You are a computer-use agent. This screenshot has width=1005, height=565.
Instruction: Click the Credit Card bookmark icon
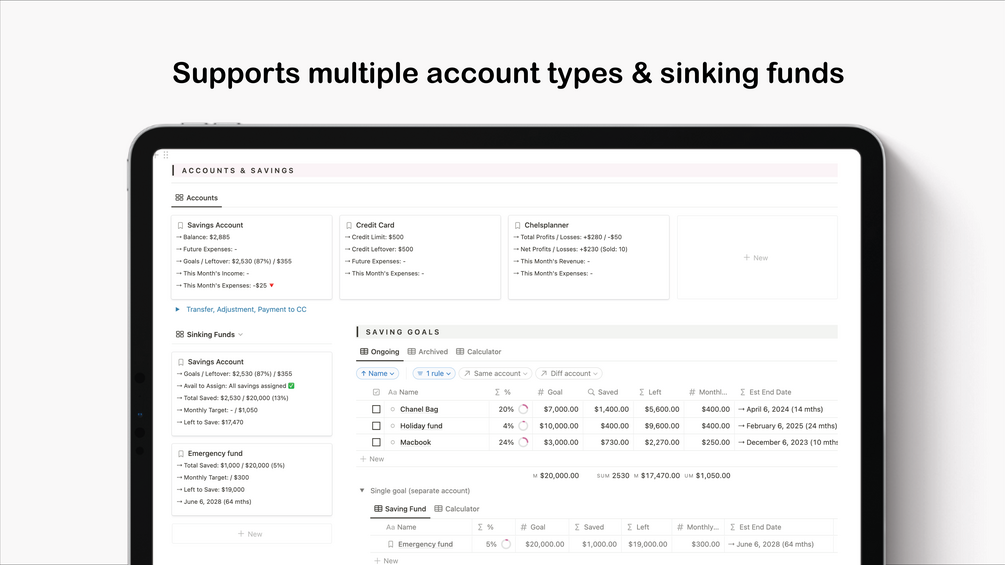(349, 225)
